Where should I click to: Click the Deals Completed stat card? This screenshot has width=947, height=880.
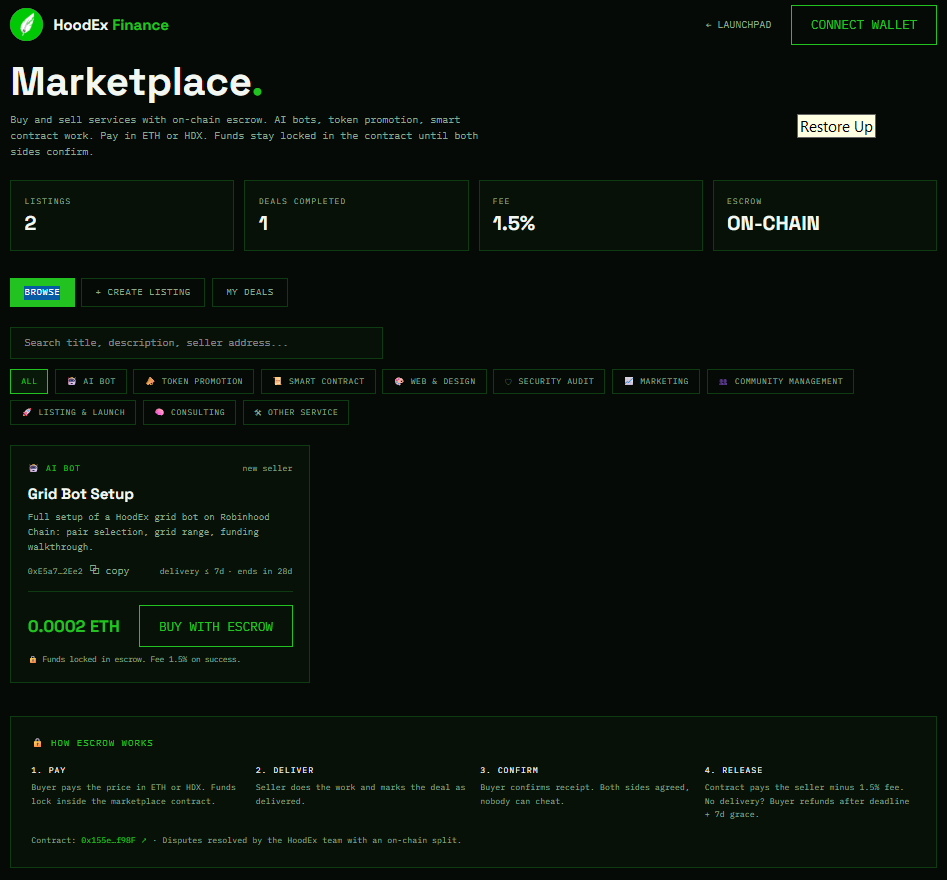click(x=356, y=216)
